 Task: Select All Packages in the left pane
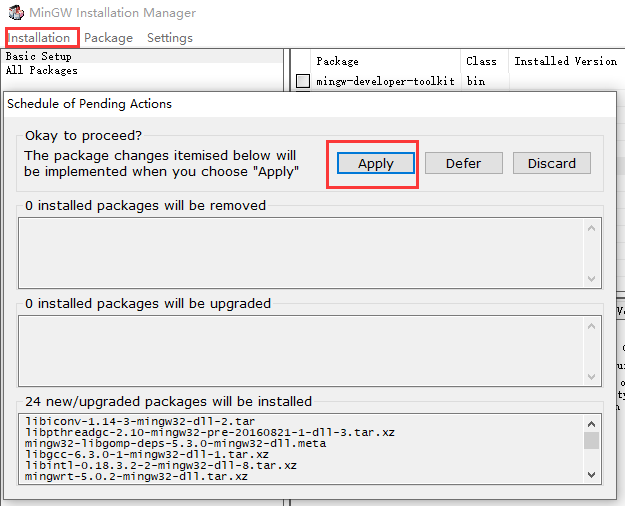41,70
